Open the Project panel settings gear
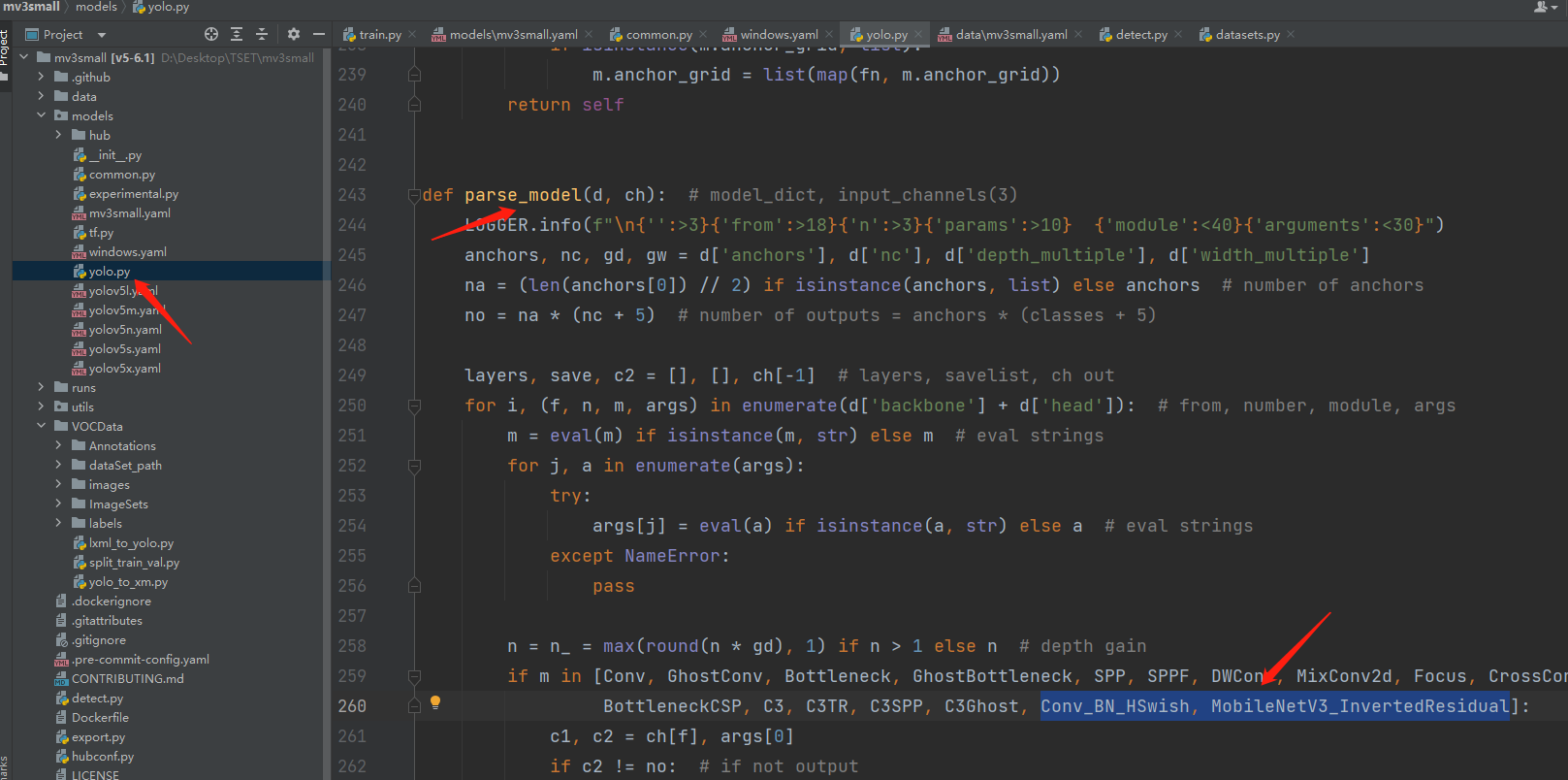This screenshot has height=780, width=1568. click(294, 34)
